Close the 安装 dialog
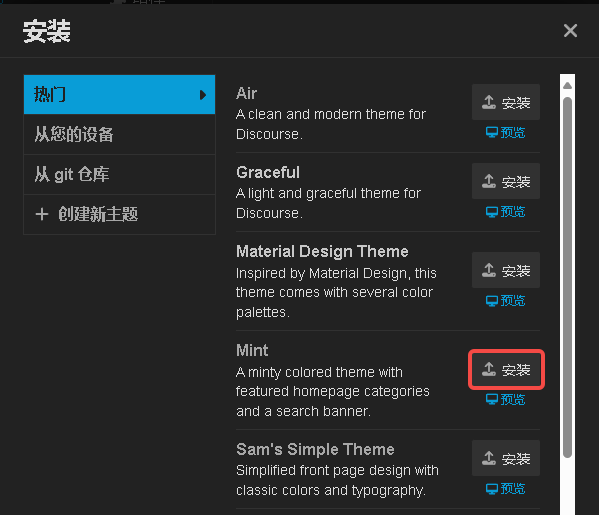599x515 pixels. [570, 31]
